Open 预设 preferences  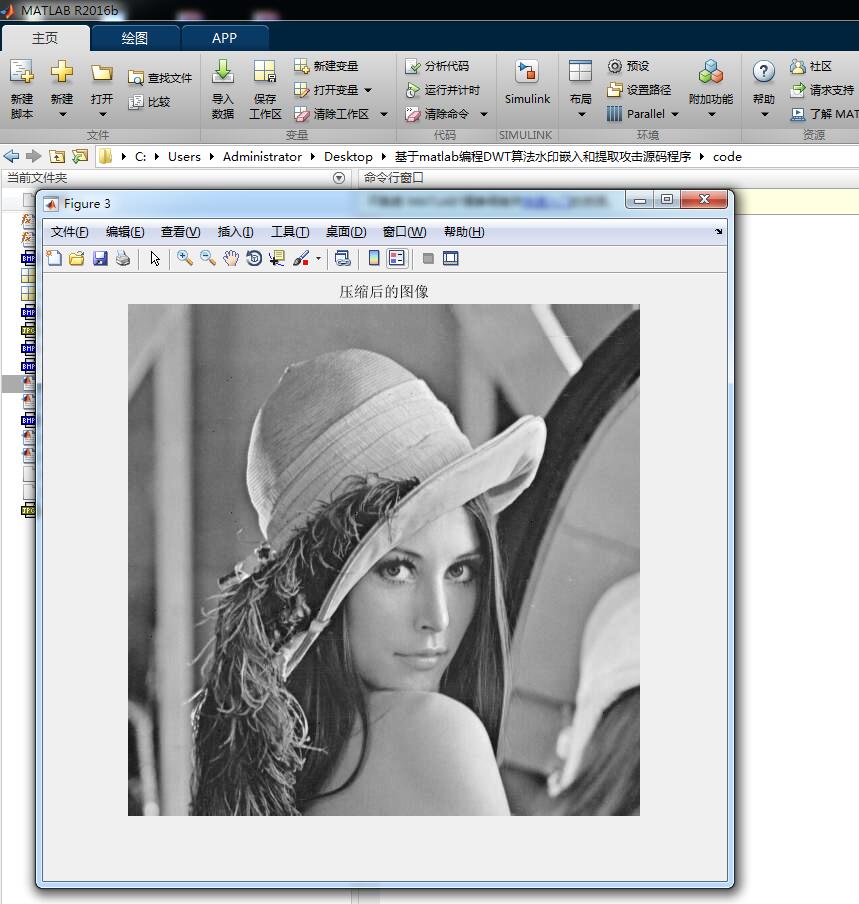[x=628, y=66]
